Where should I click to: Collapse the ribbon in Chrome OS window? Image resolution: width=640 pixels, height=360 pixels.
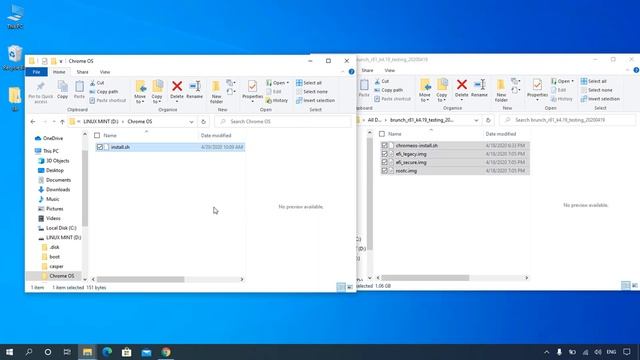pyautogui.click(x=342, y=72)
